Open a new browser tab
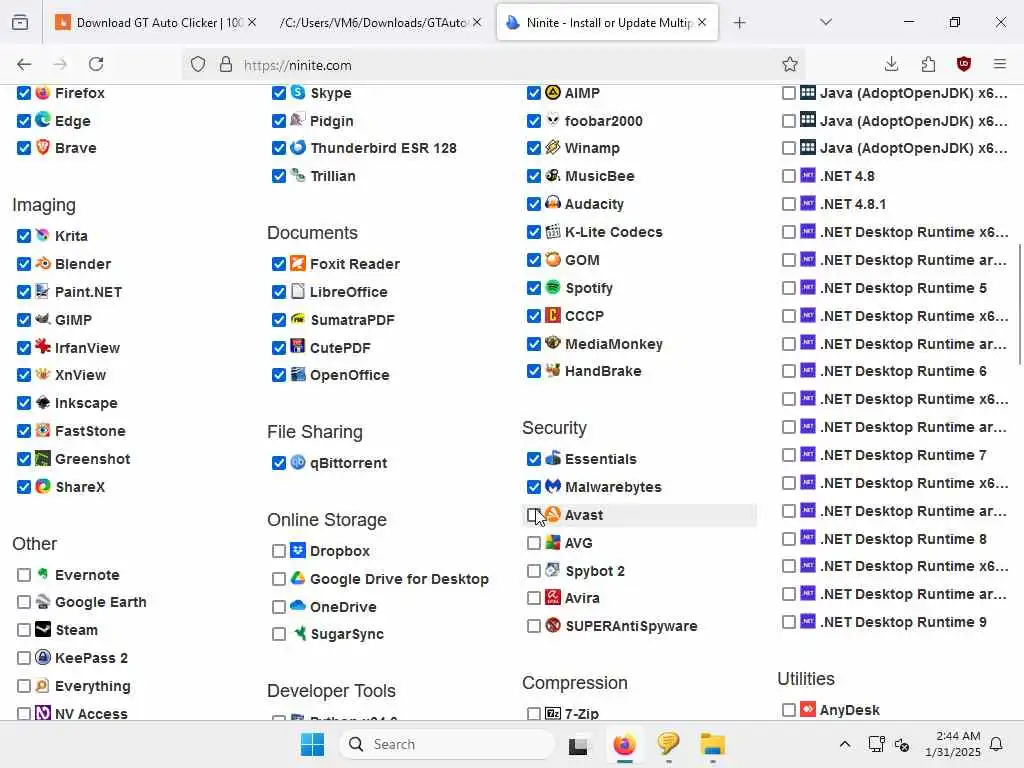The width and height of the screenshot is (1024, 768). [x=739, y=22]
